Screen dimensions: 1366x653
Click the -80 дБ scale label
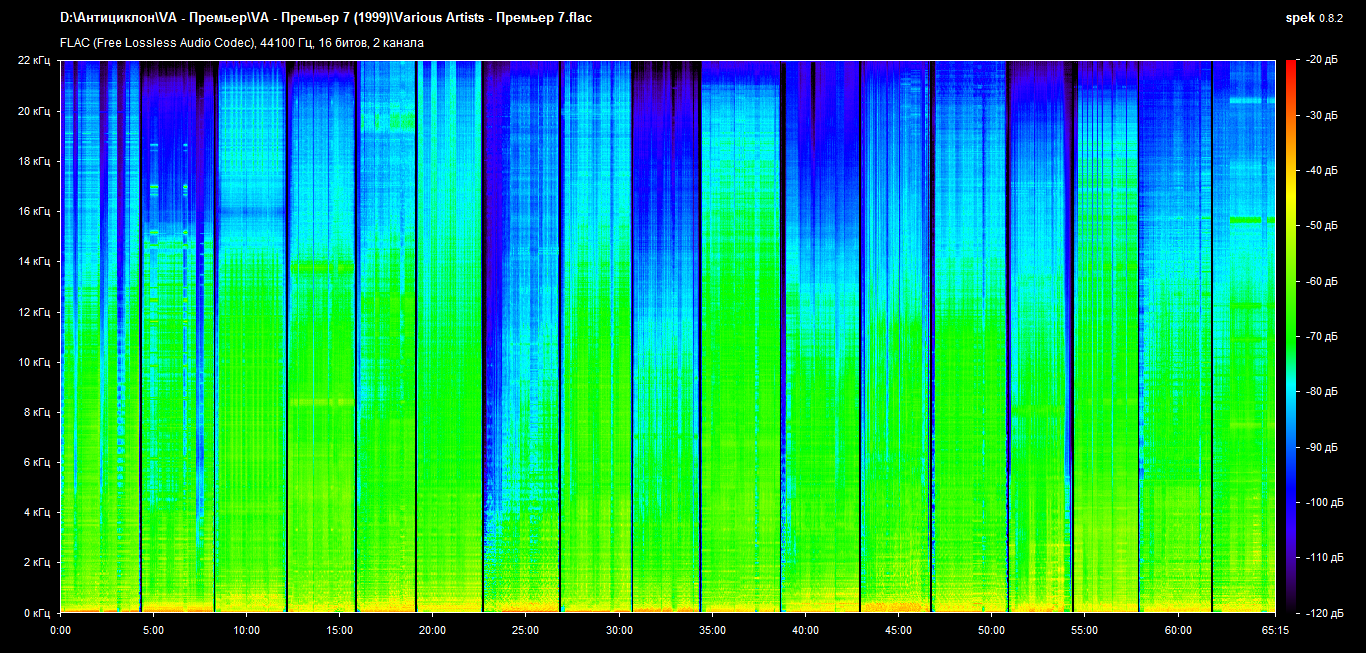pyautogui.click(x=1323, y=392)
